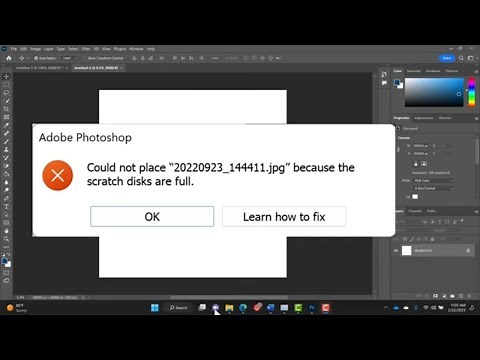Select the Path Selection tool

click(6, 214)
